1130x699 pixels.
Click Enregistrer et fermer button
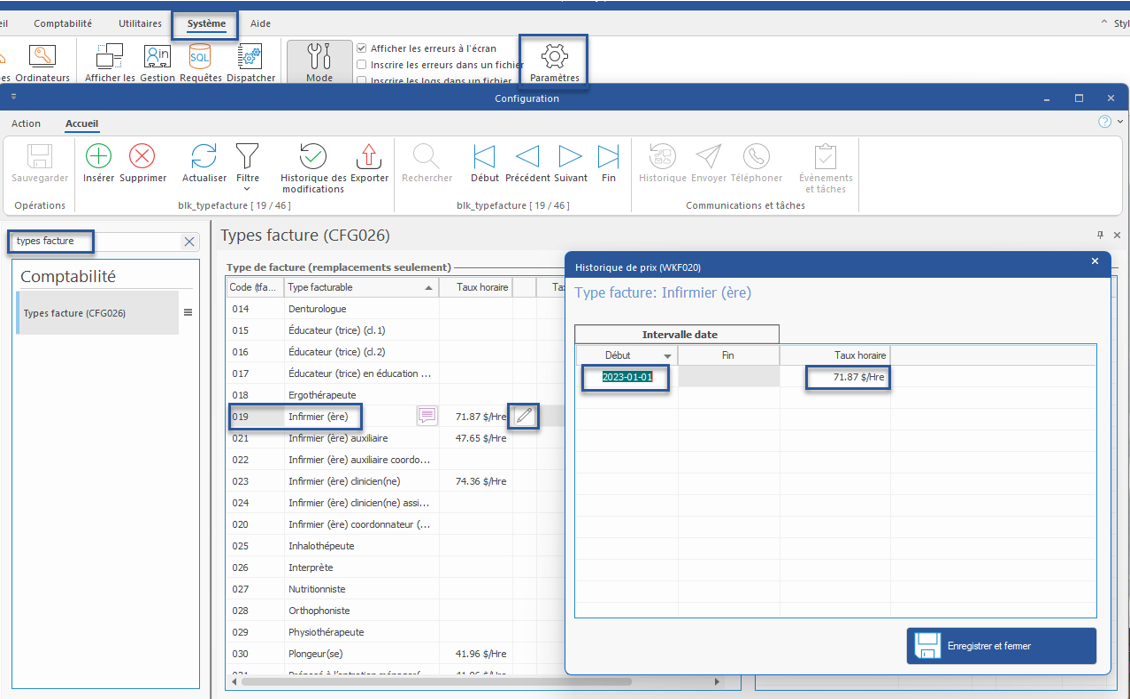pyautogui.click(x=1001, y=646)
